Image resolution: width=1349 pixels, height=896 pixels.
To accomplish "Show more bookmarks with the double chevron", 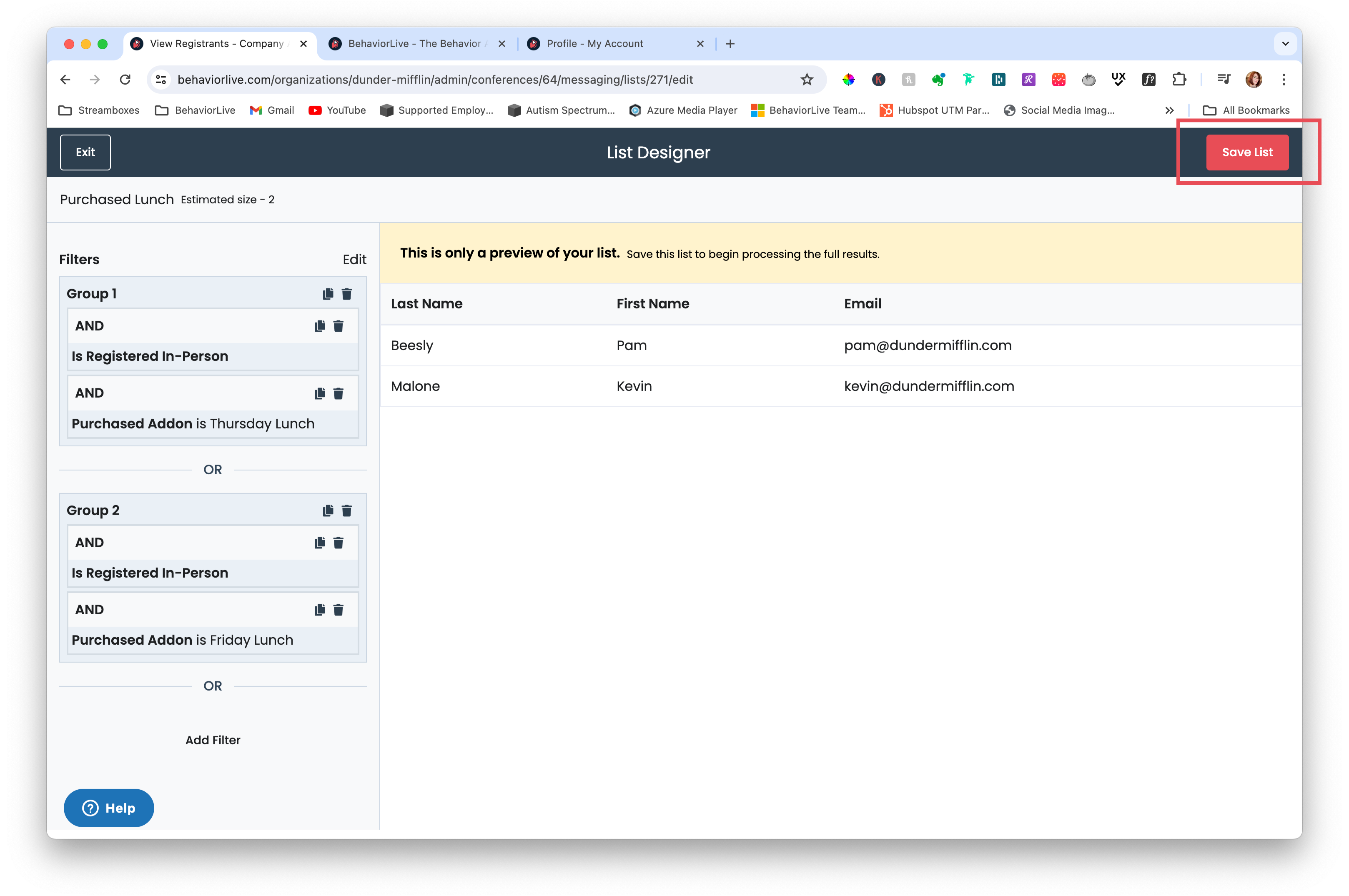I will click(1169, 110).
